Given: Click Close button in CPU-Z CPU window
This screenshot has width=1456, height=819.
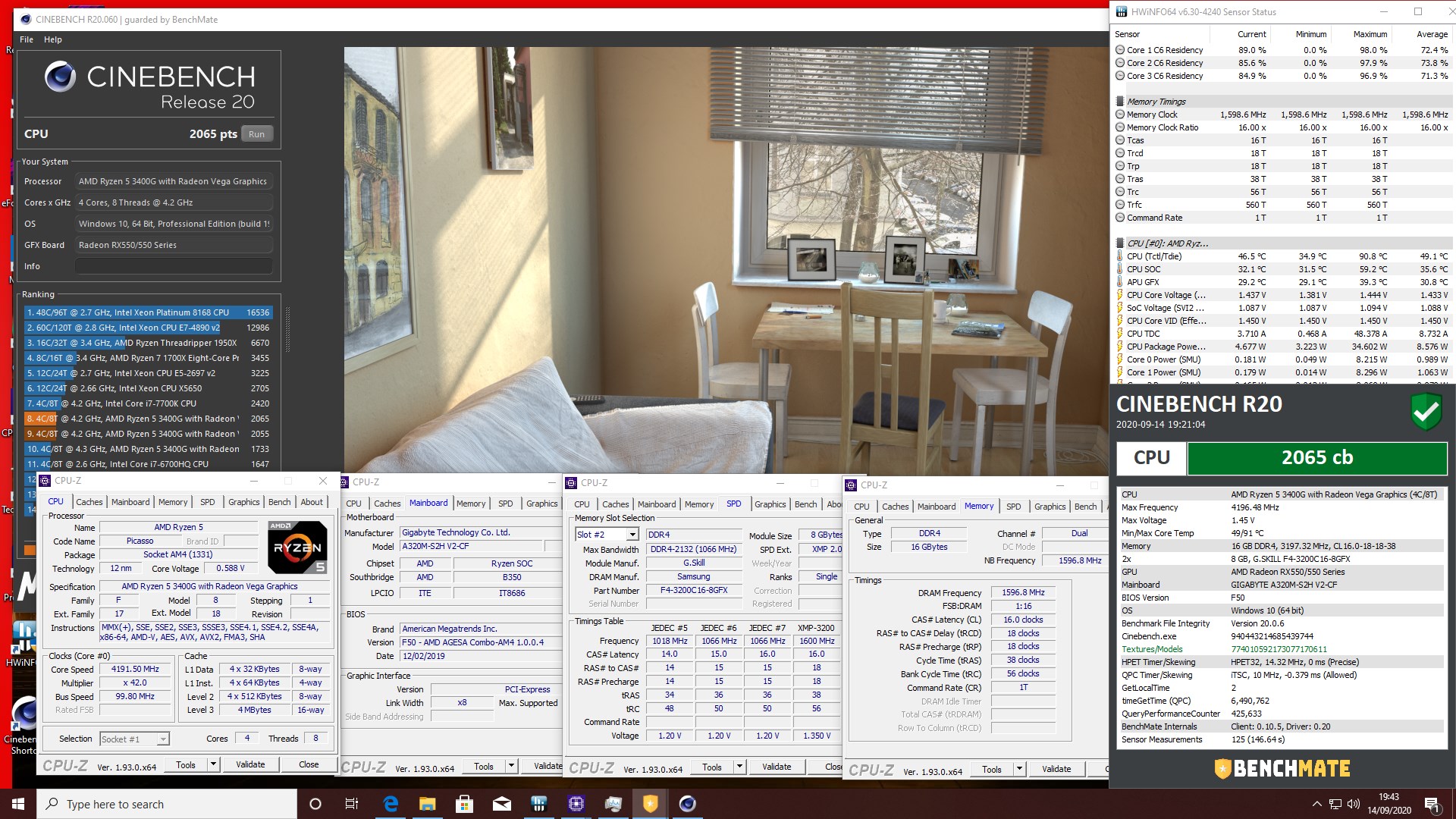Looking at the screenshot, I should click(309, 764).
